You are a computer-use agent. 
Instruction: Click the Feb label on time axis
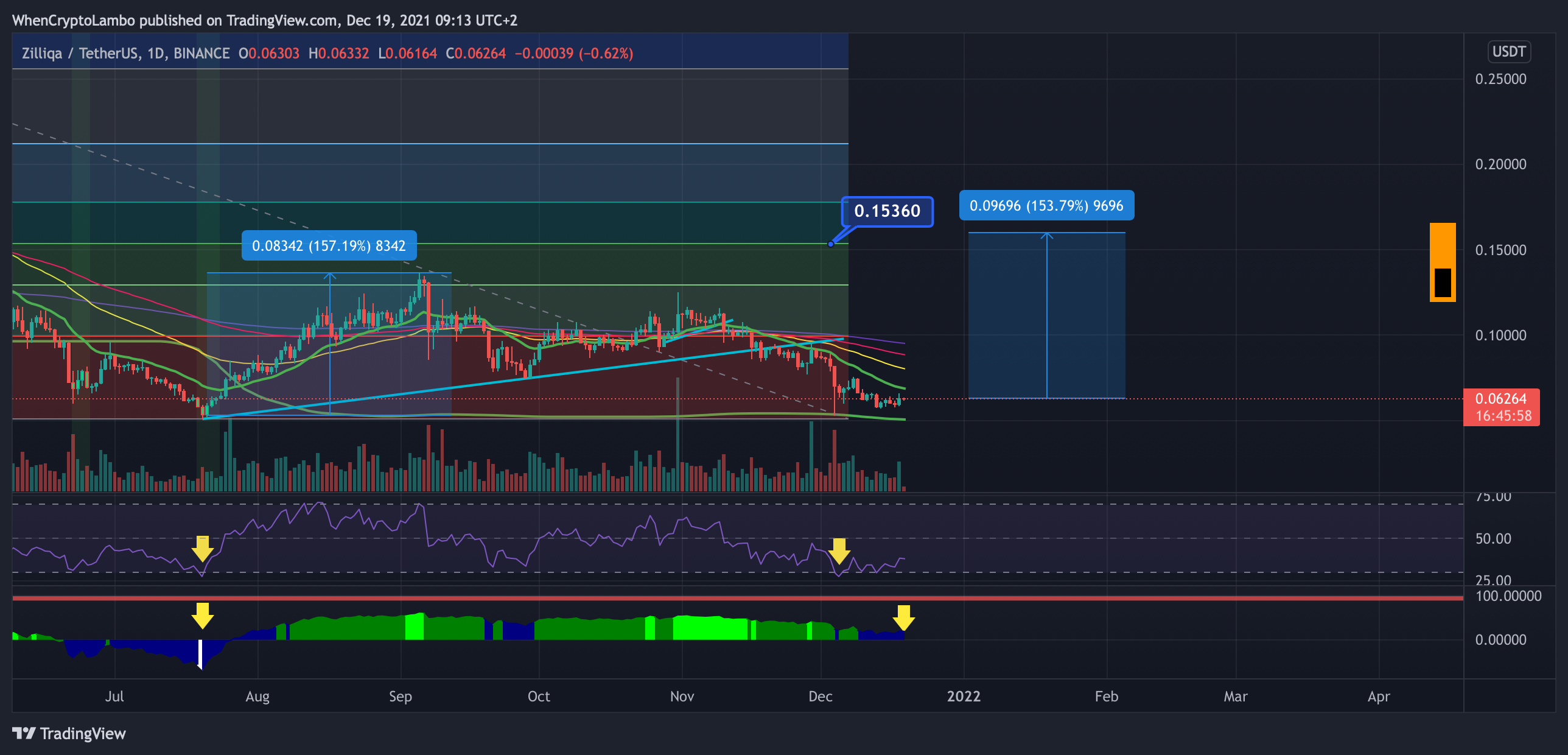point(1107,696)
